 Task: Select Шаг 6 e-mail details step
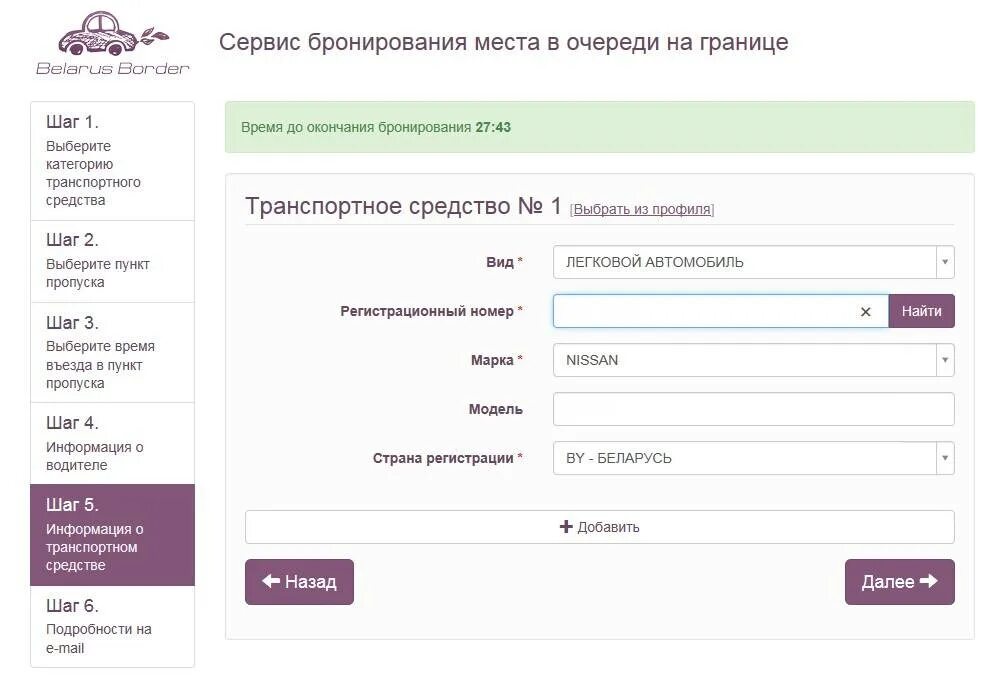pyautogui.click(x=110, y=626)
